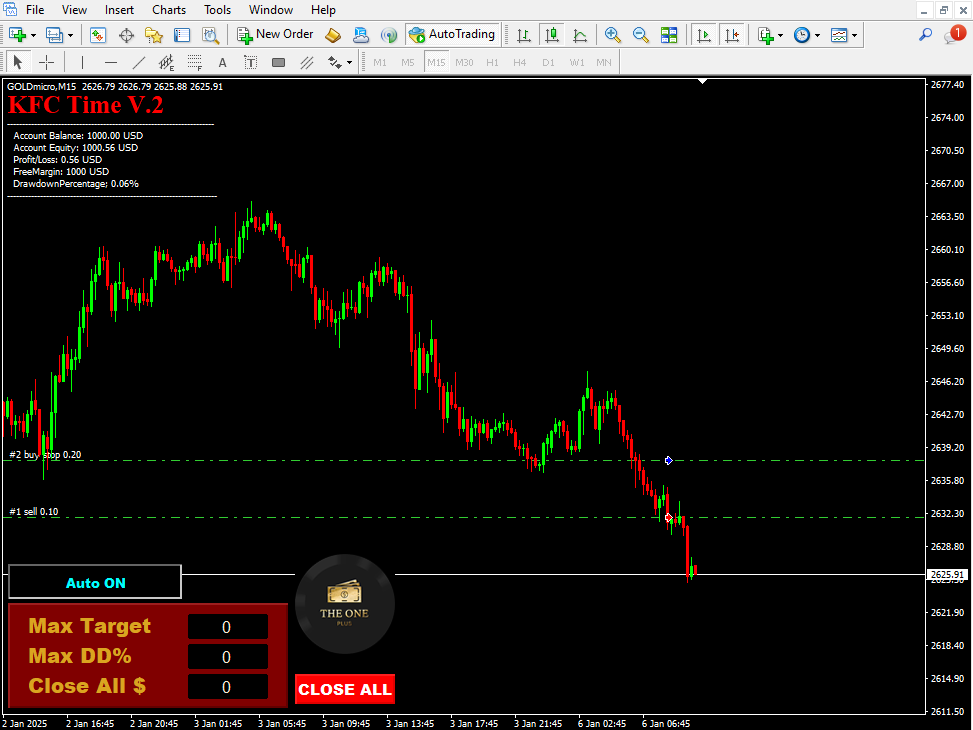Toggle the Auto ON button
This screenshot has height=730, width=973.
click(95, 582)
